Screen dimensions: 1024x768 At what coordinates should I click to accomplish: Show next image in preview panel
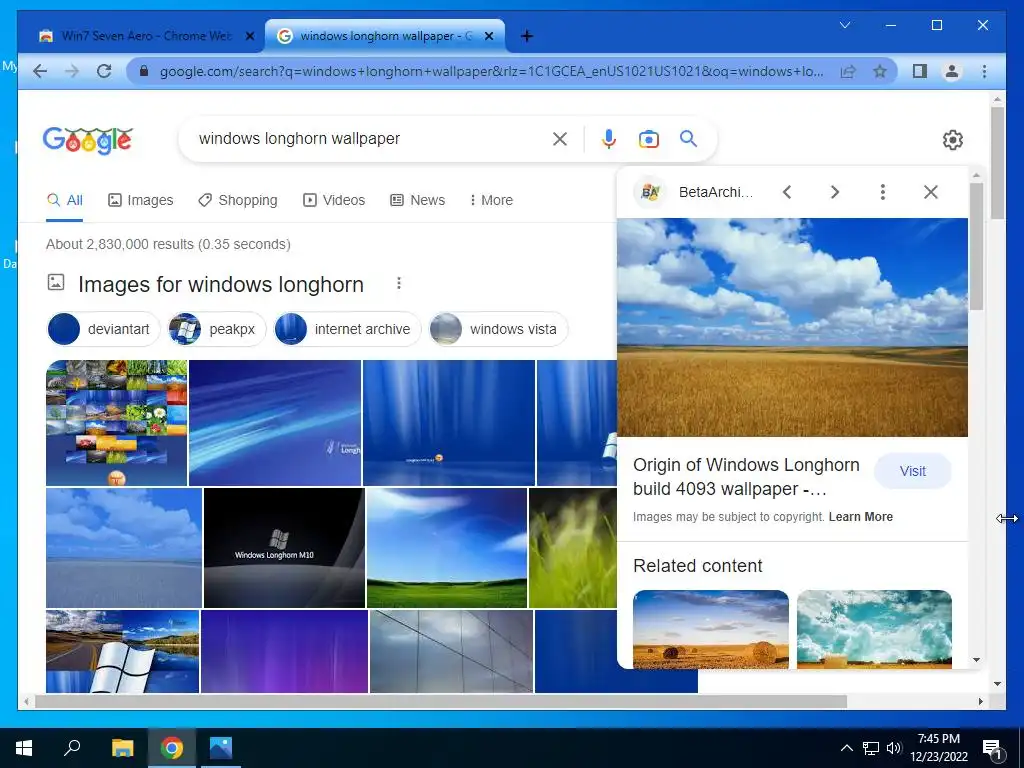click(835, 192)
